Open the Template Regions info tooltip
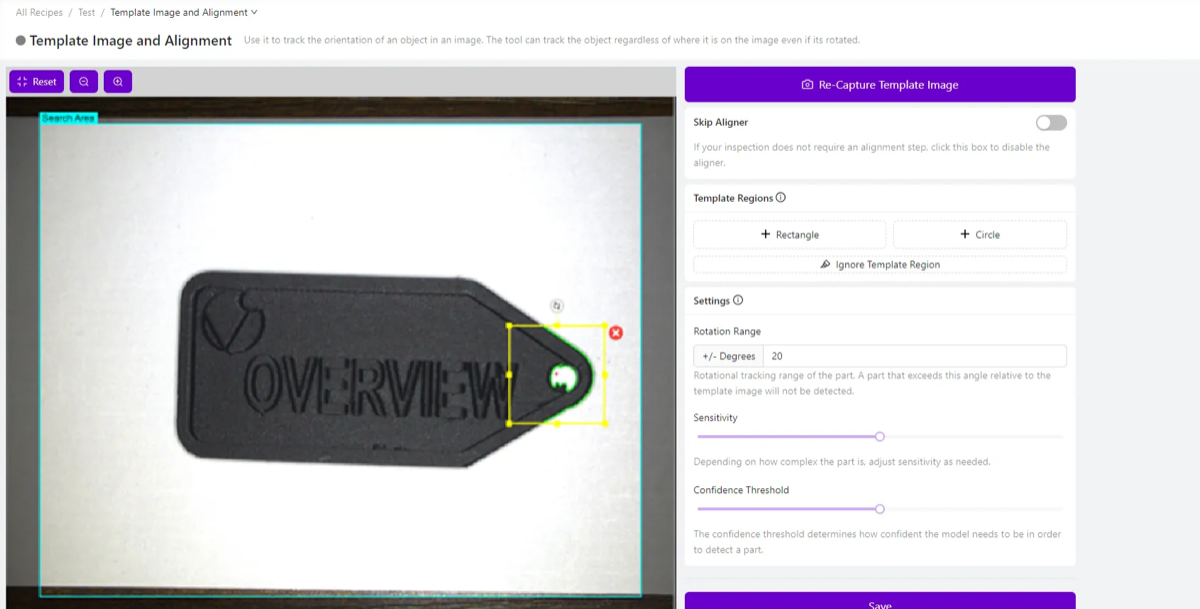 781,198
